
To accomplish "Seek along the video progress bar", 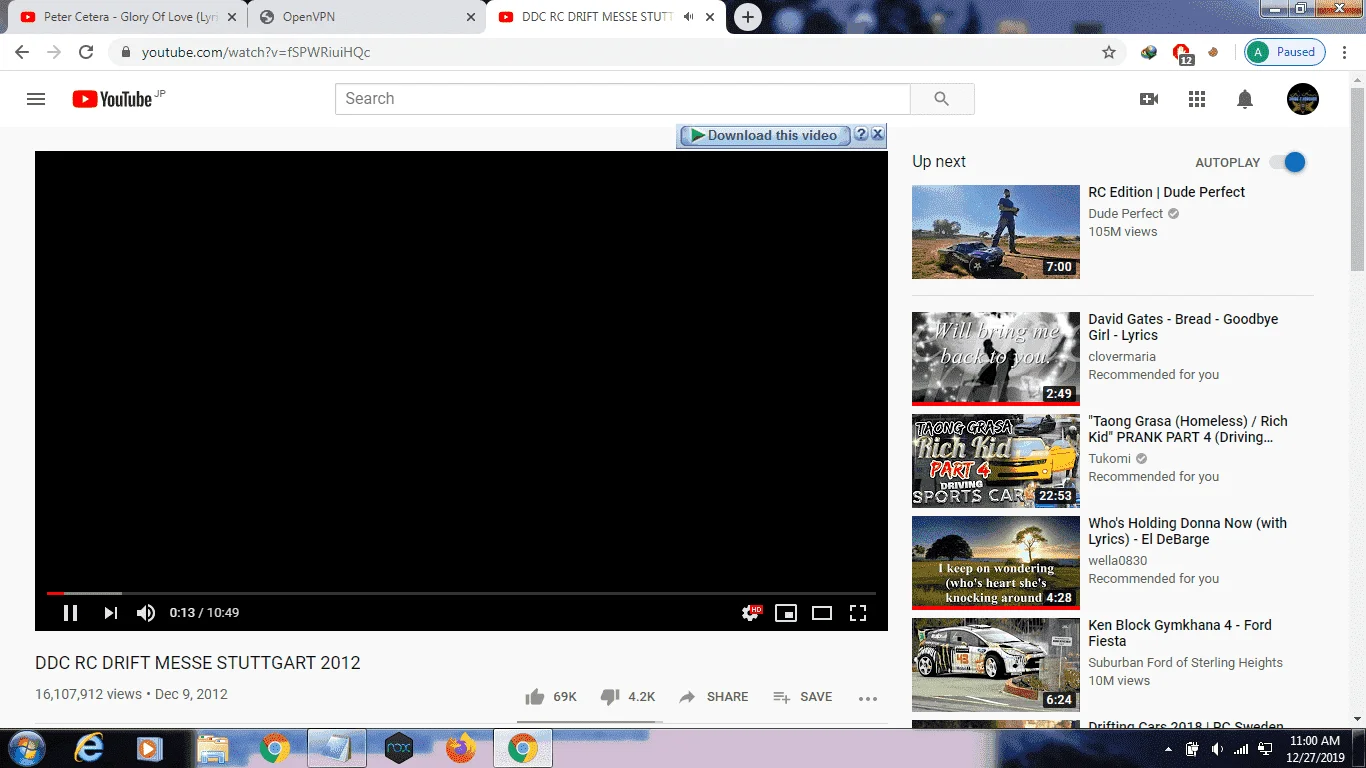I will click(461, 594).
